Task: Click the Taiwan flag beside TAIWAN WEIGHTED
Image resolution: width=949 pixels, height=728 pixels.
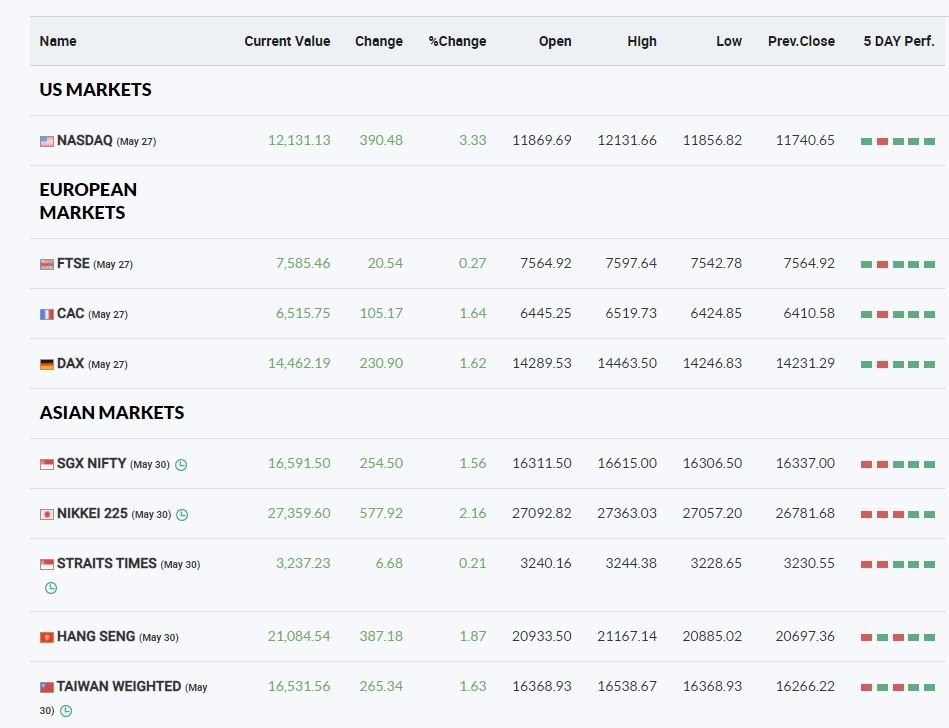Action: pyautogui.click(x=47, y=687)
